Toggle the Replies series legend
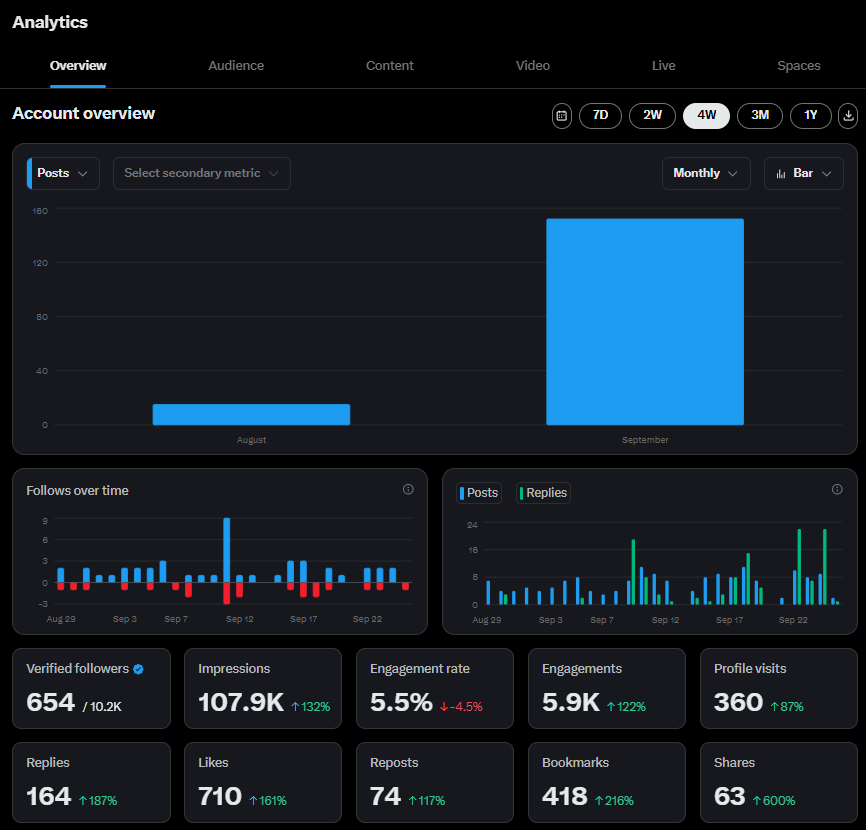 [543, 493]
